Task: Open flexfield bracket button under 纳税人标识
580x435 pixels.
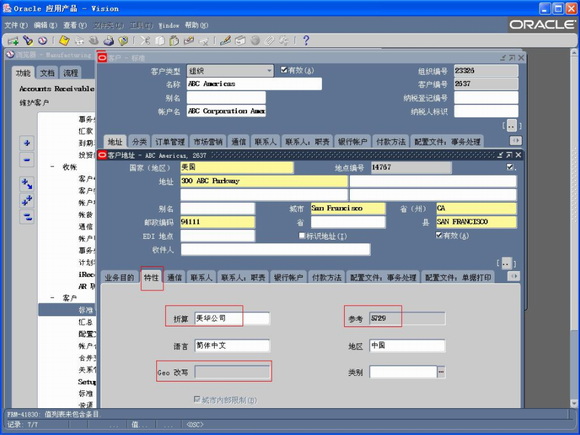Action: 512,126
